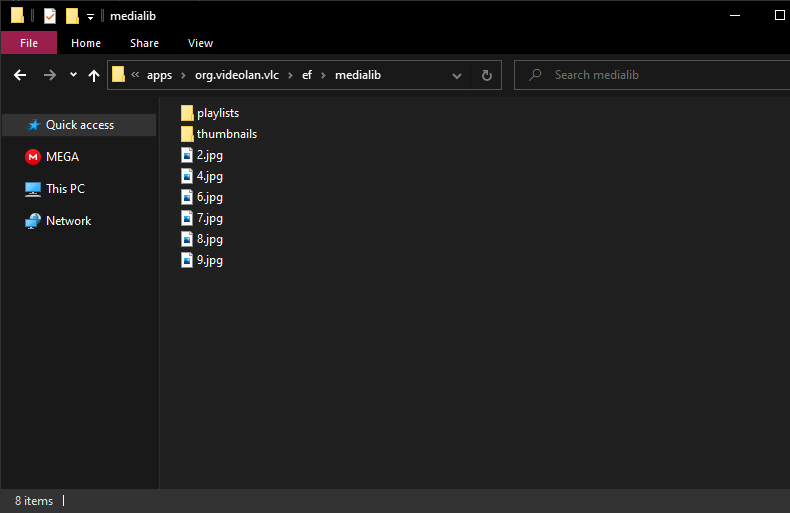
Task: Refresh the current folder view
Action: click(487, 75)
